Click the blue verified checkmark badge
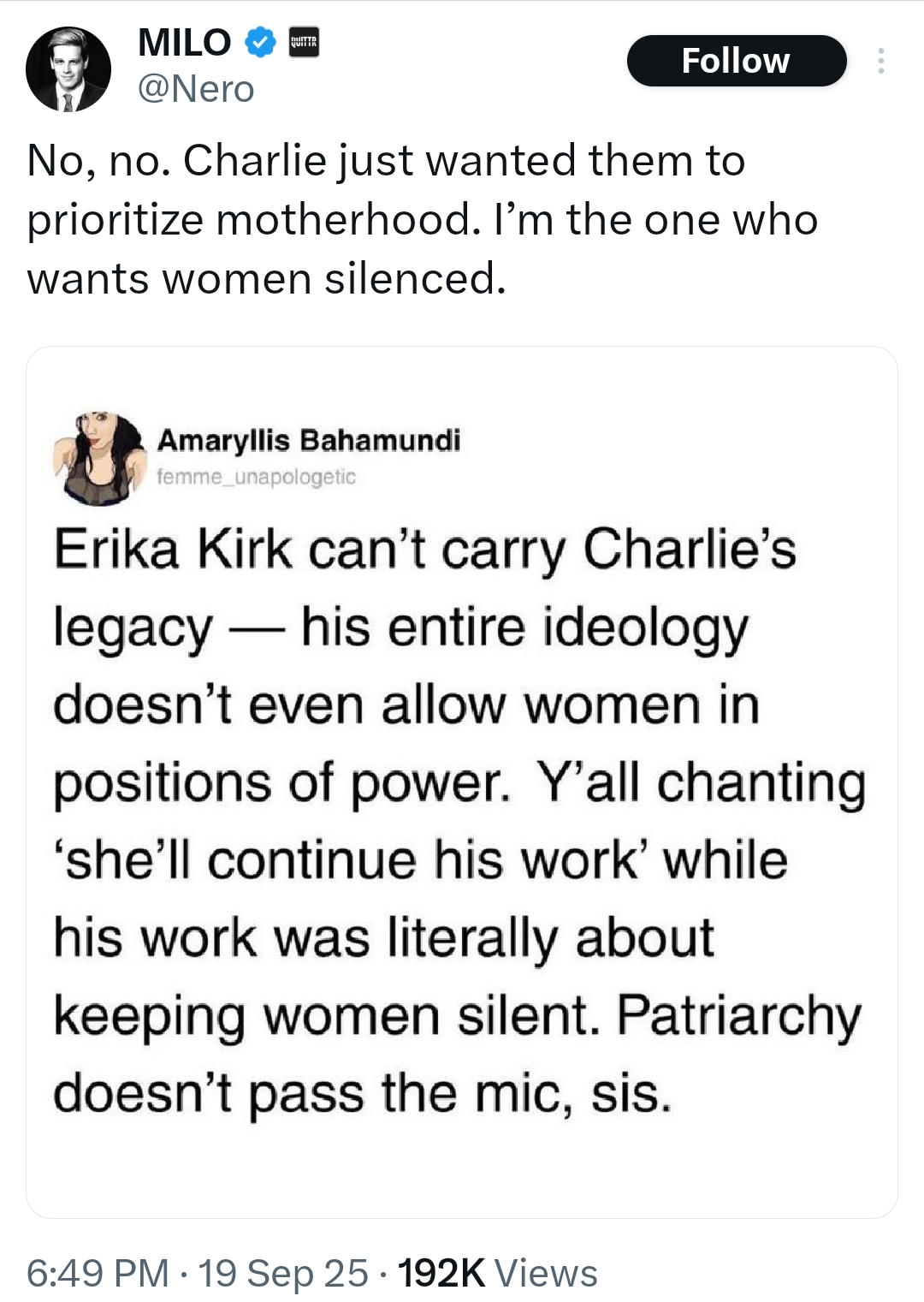Viewport: 924px width, 1302px height. (261, 41)
